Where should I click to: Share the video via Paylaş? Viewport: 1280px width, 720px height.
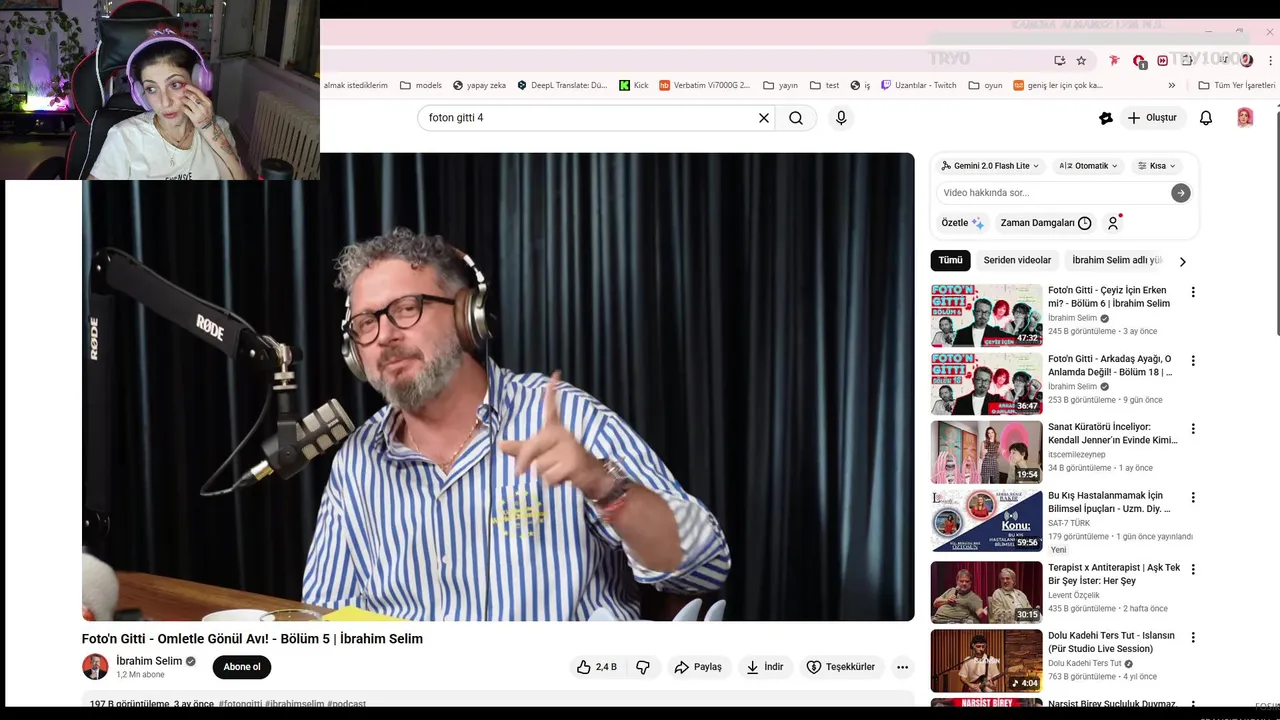click(x=698, y=667)
